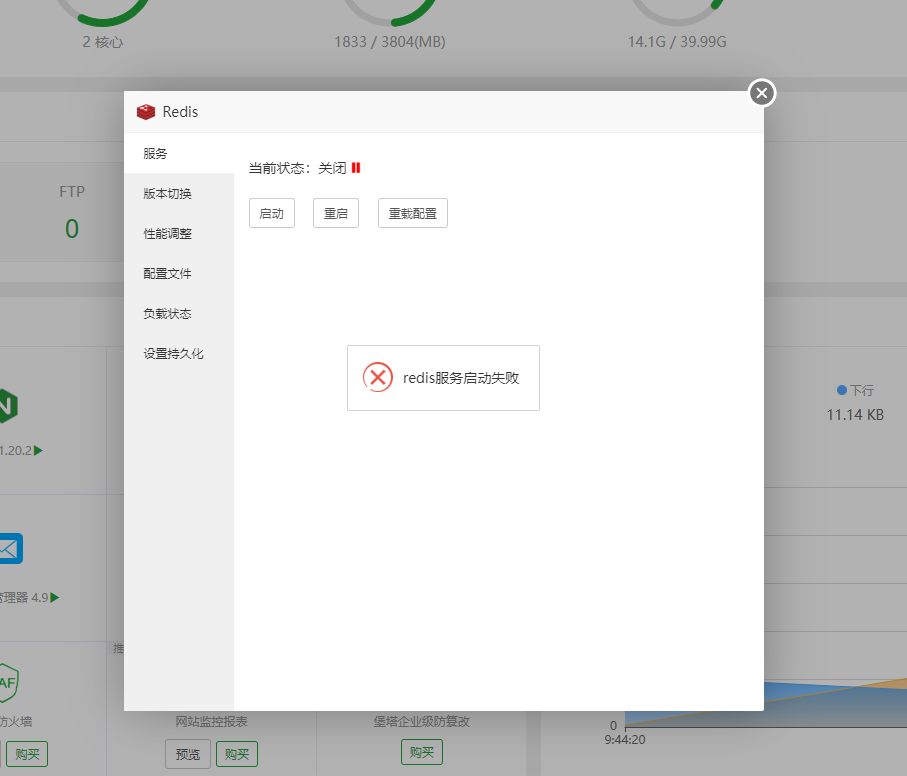Click the 网站监控报表 label
The image size is (907, 776).
click(x=212, y=721)
